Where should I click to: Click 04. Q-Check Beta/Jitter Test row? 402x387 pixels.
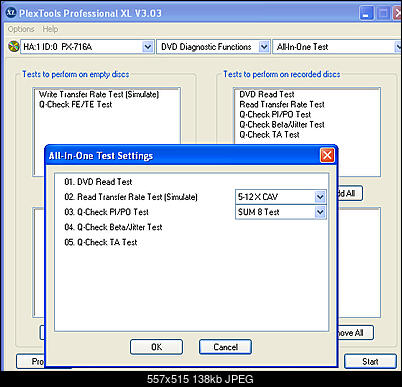(x=113, y=227)
